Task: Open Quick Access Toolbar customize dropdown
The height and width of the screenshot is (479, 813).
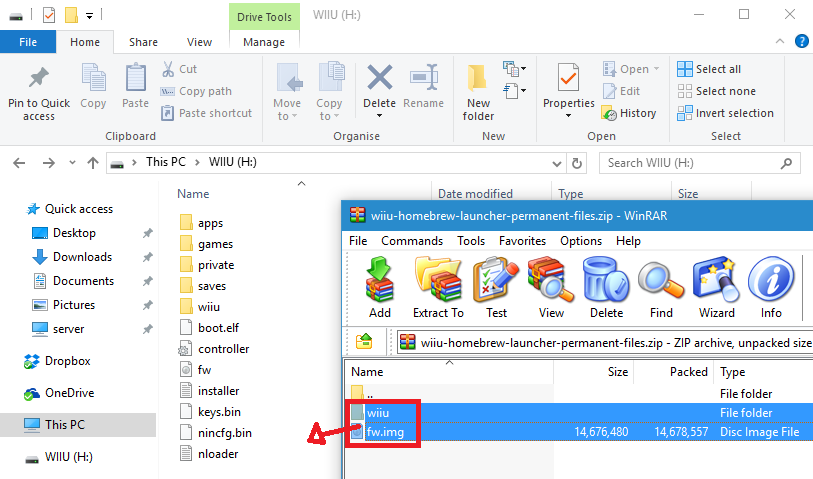Action: pos(89,16)
